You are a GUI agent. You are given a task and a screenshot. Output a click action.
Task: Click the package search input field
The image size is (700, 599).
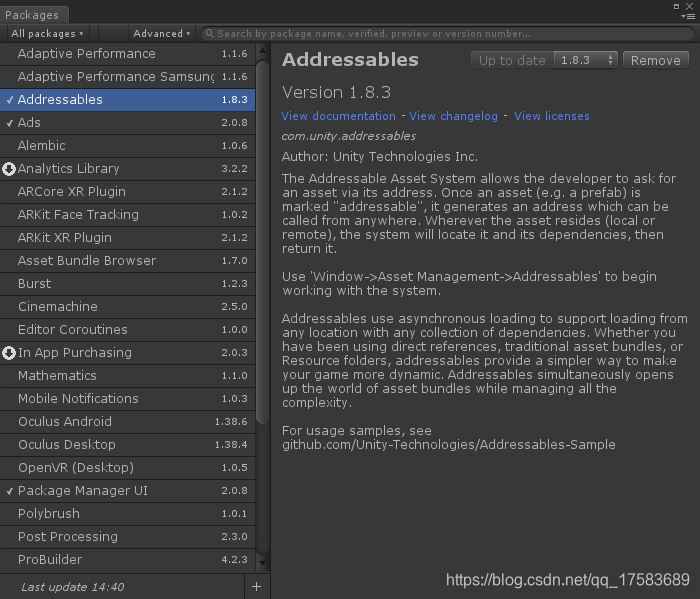click(447, 33)
